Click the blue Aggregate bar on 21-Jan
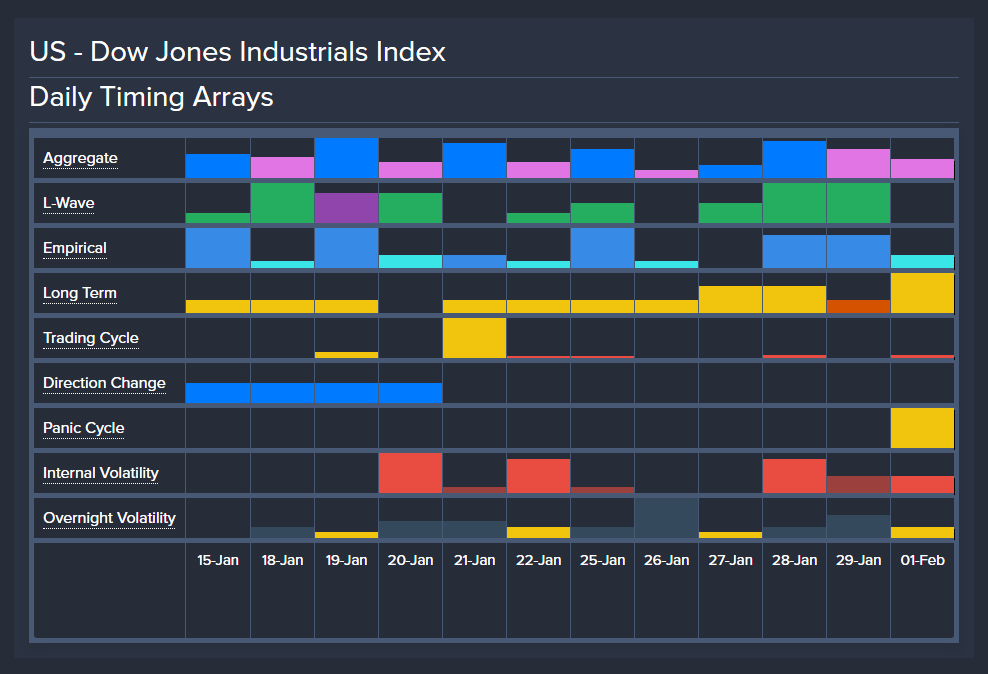 coord(474,161)
